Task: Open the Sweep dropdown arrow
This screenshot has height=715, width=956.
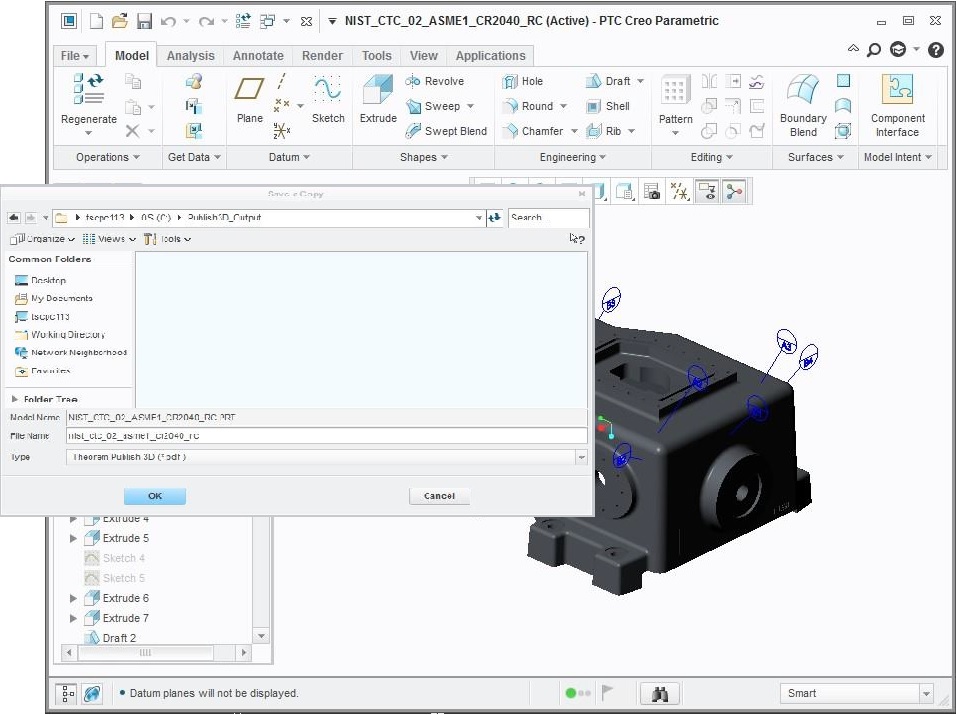Action: pos(470,106)
